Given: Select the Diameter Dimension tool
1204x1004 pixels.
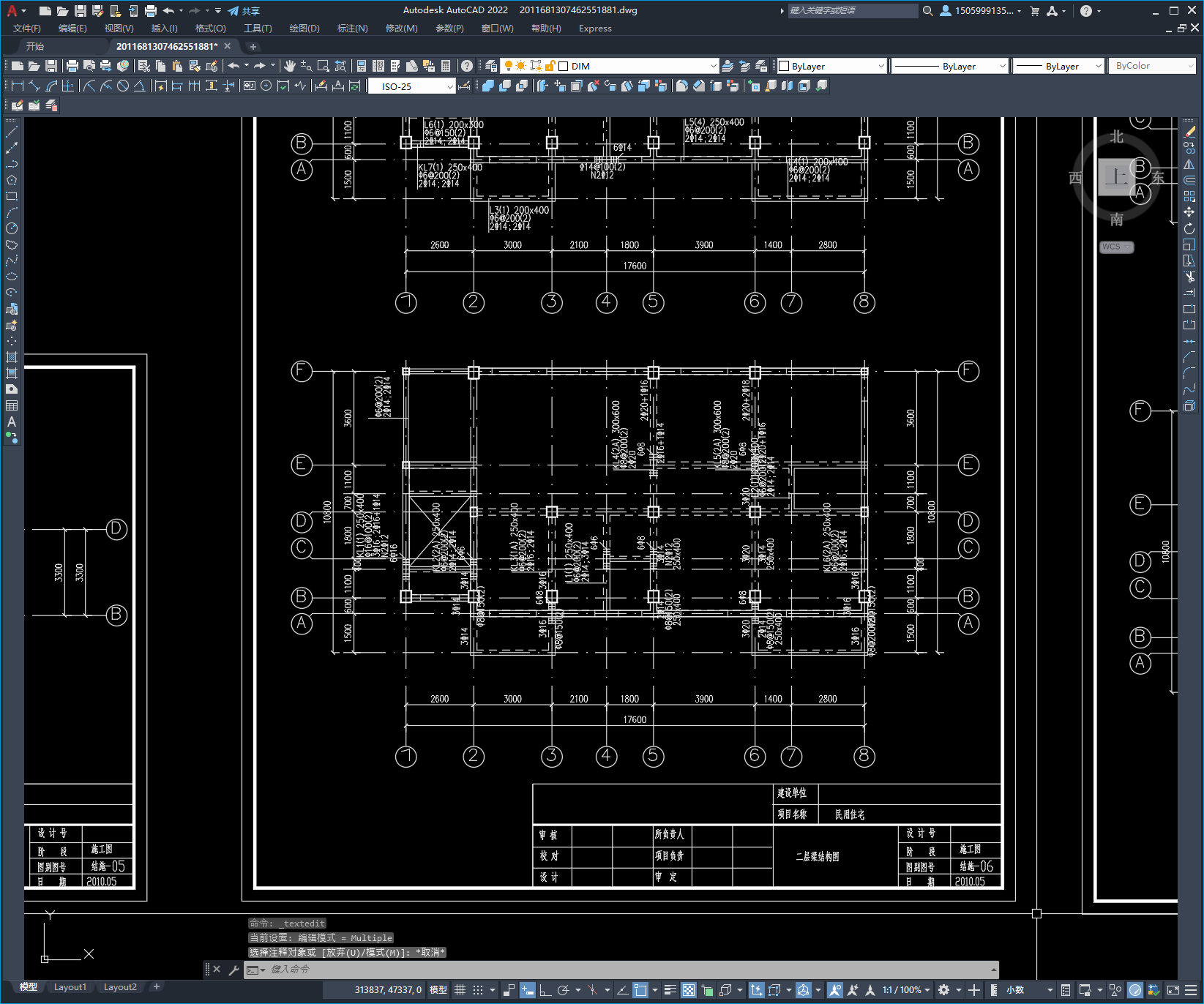Looking at the screenshot, I should 123,86.
